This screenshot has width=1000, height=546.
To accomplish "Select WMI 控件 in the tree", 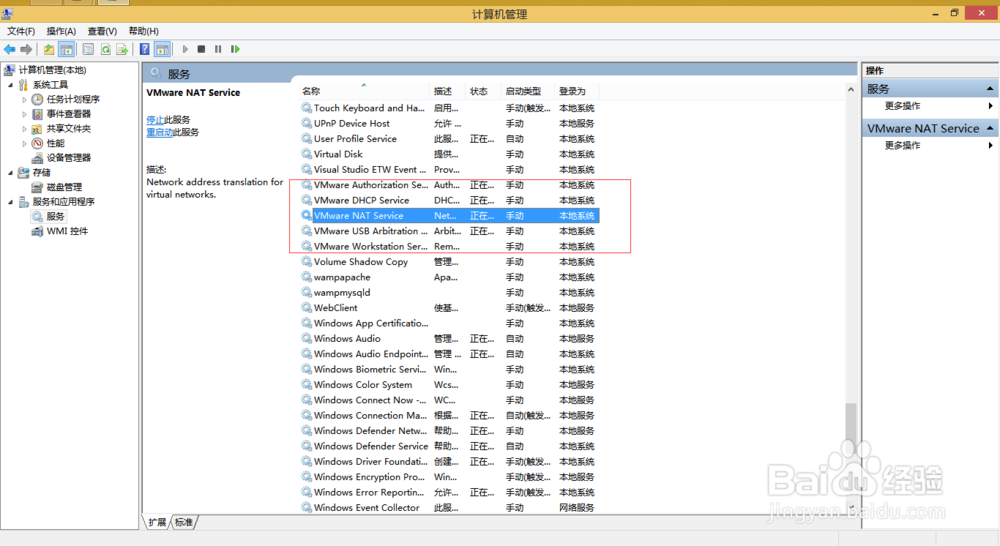I will (67, 231).
